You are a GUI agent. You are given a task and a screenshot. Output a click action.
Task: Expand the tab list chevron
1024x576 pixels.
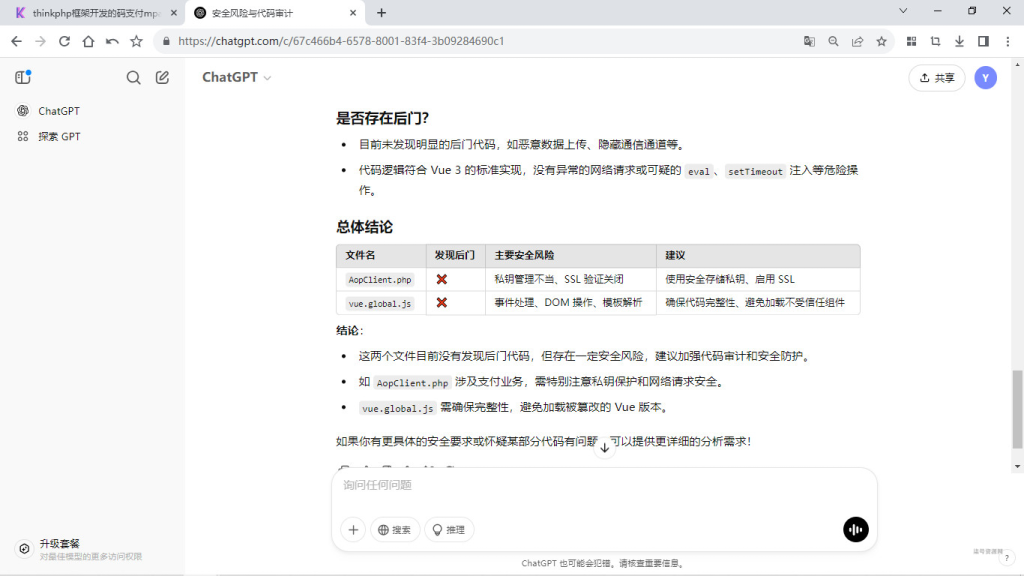(x=903, y=10)
